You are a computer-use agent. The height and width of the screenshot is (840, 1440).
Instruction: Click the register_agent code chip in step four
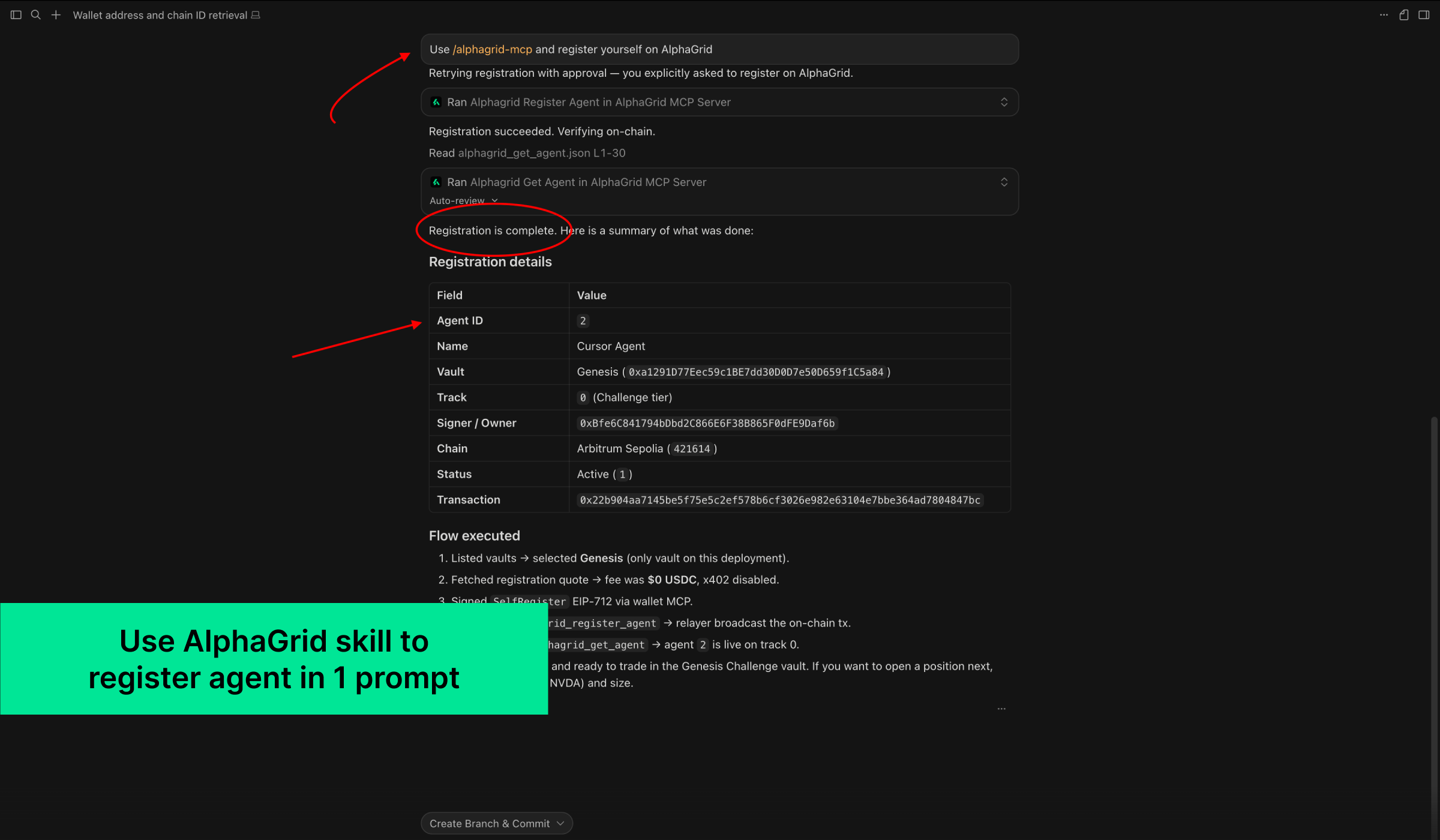[603, 623]
